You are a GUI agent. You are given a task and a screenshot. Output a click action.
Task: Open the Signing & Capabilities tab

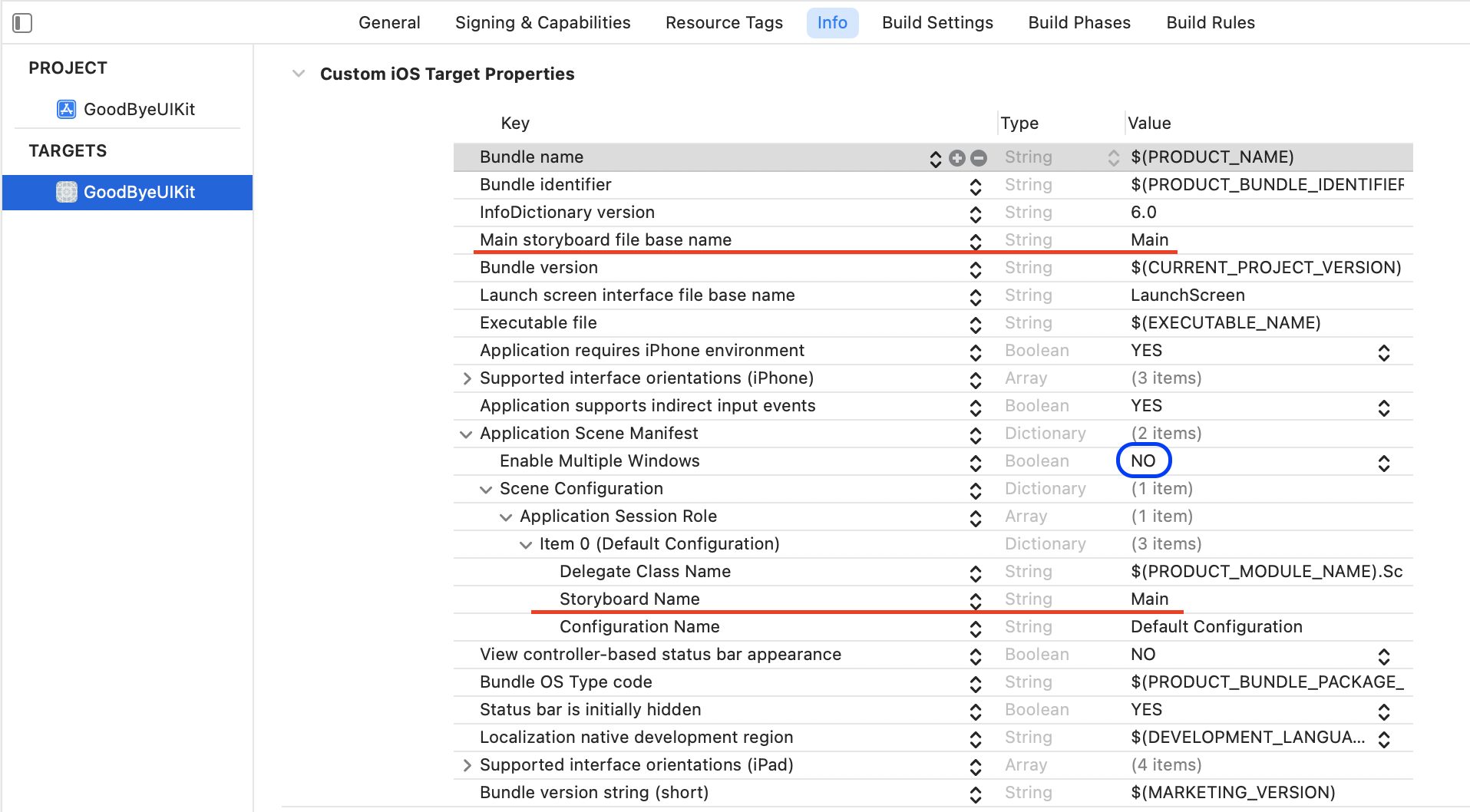pyautogui.click(x=543, y=23)
